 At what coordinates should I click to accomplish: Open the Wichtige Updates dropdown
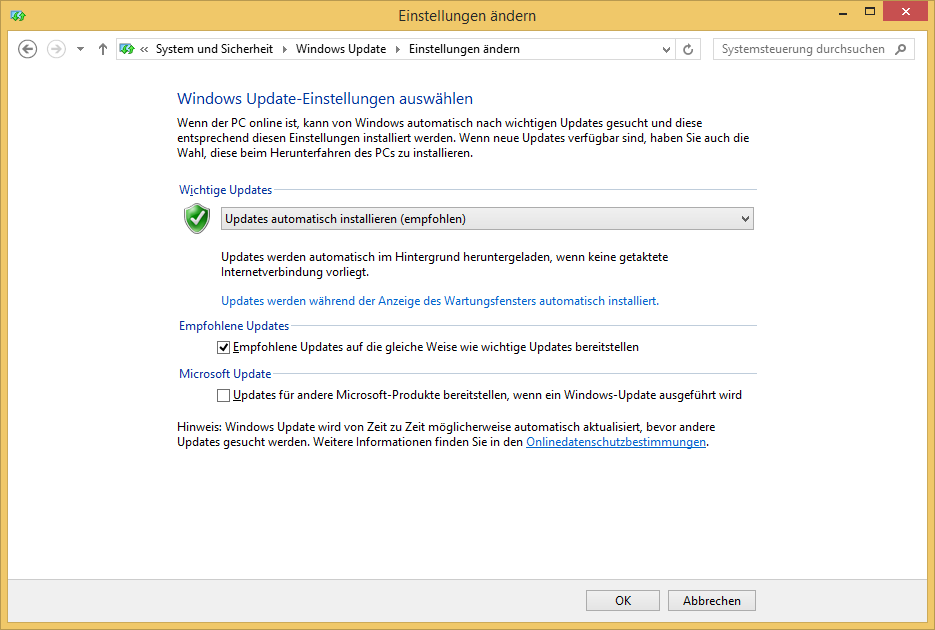487,219
